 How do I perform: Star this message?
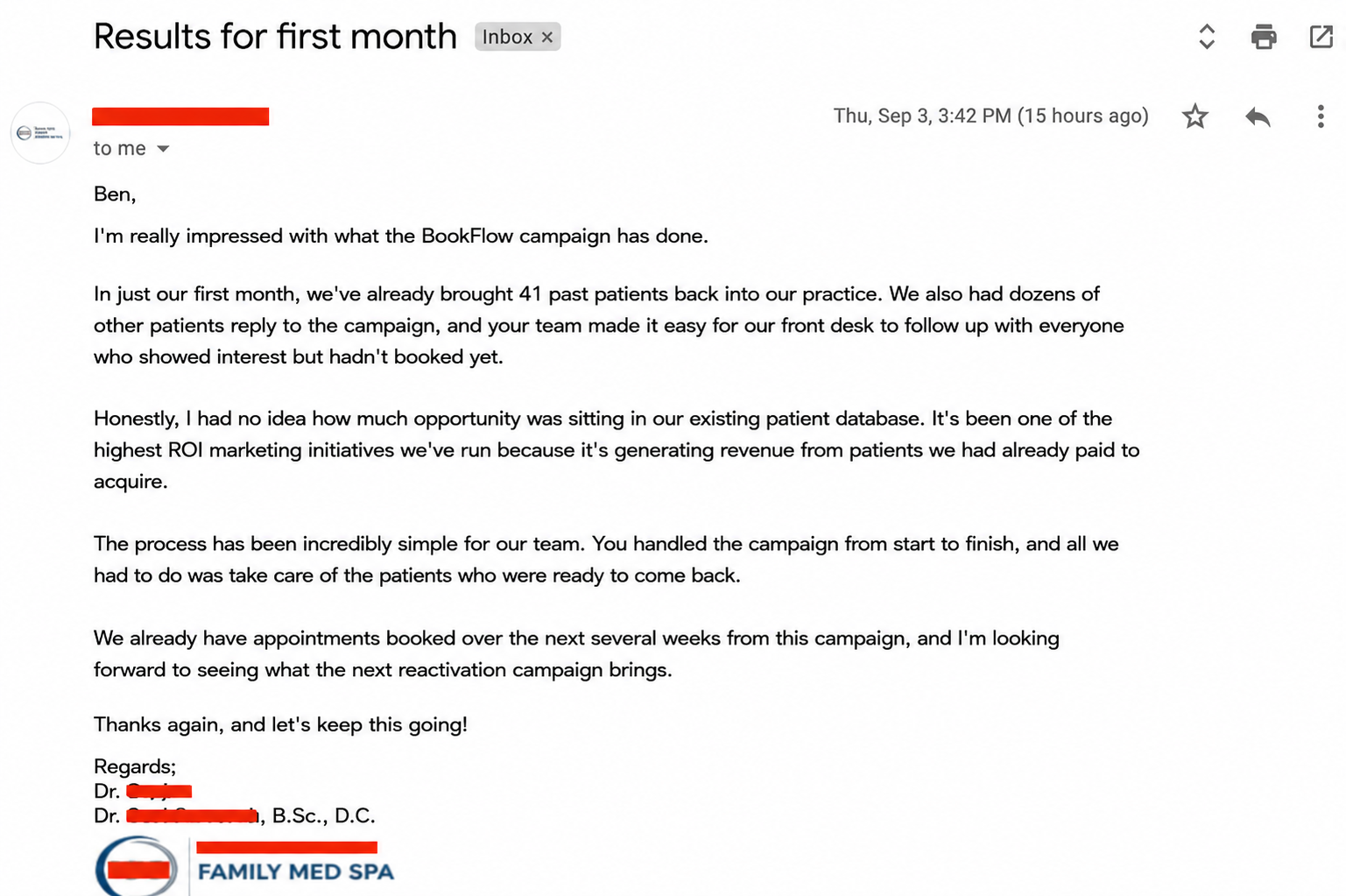click(1194, 116)
